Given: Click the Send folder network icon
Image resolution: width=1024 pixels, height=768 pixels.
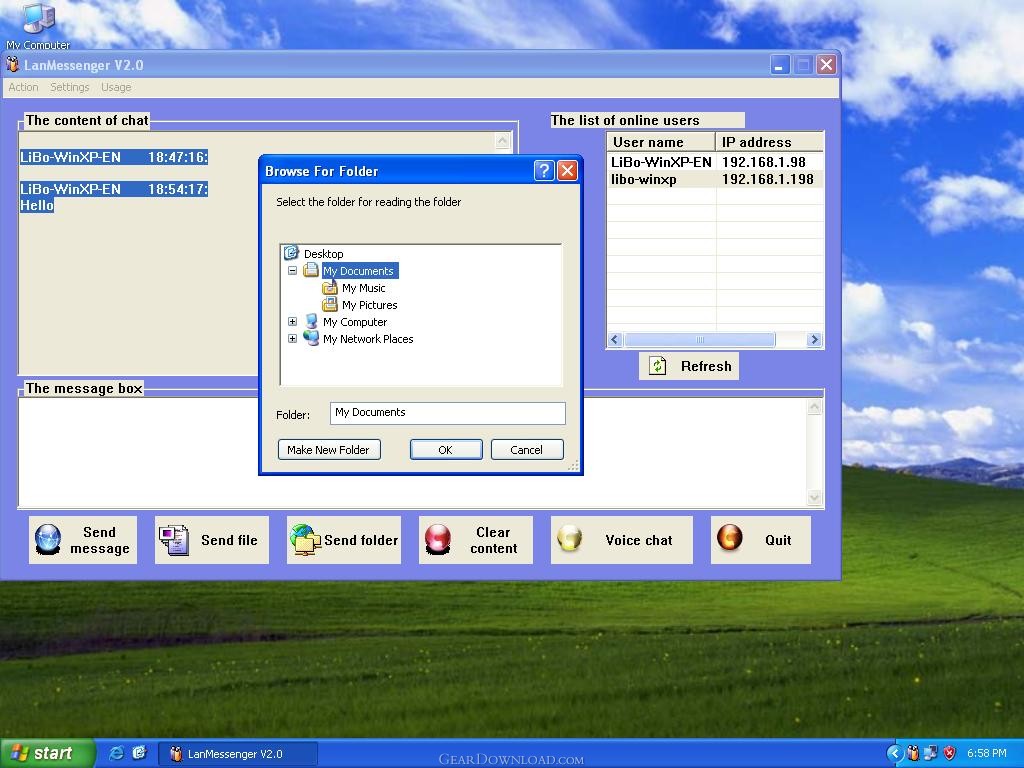Looking at the screenshot, I should [306, 539].
